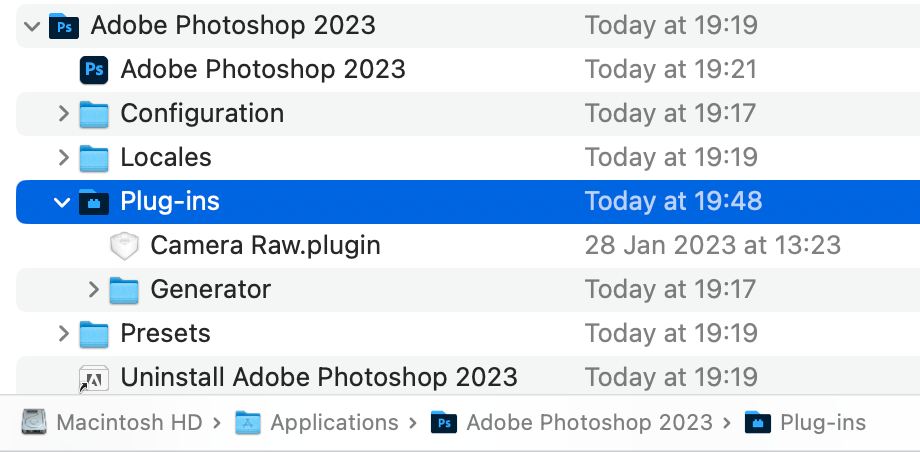Collapse the Adobe Photoshop 2023 folder

tap(33, 25)
